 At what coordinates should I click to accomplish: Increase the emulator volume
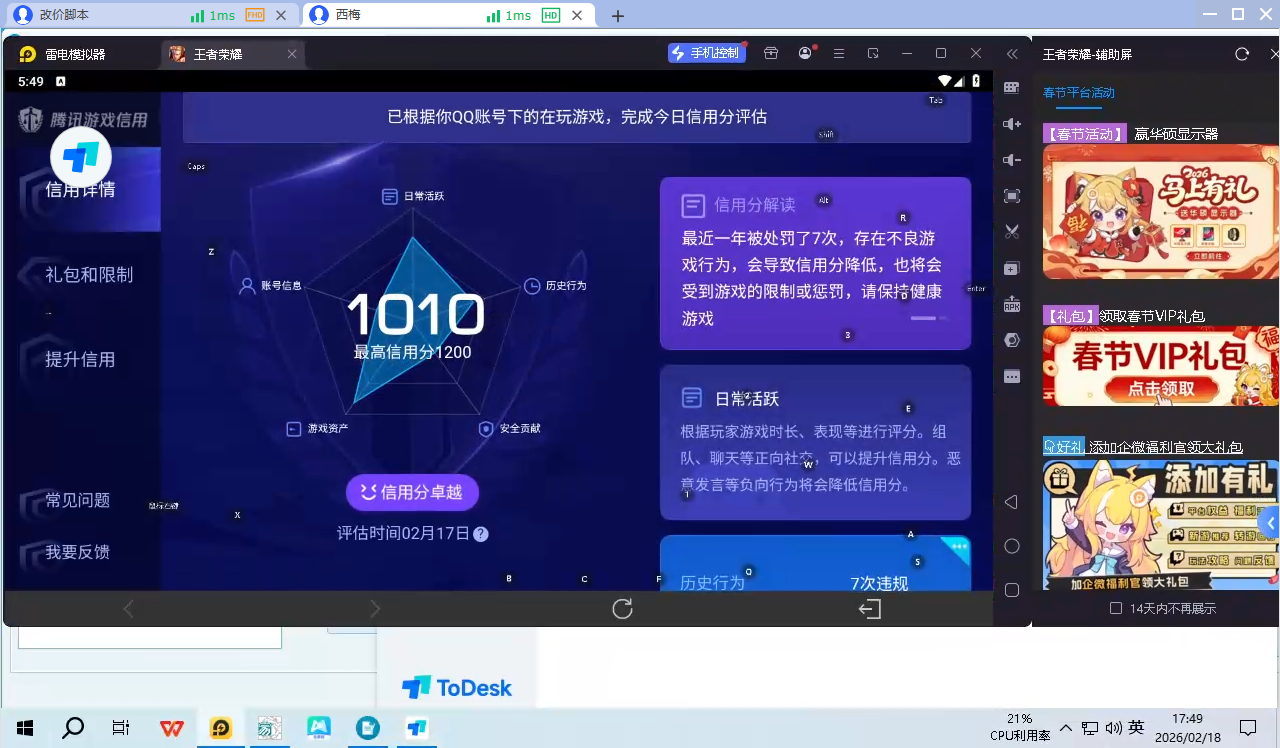(x=1011, y=124)
